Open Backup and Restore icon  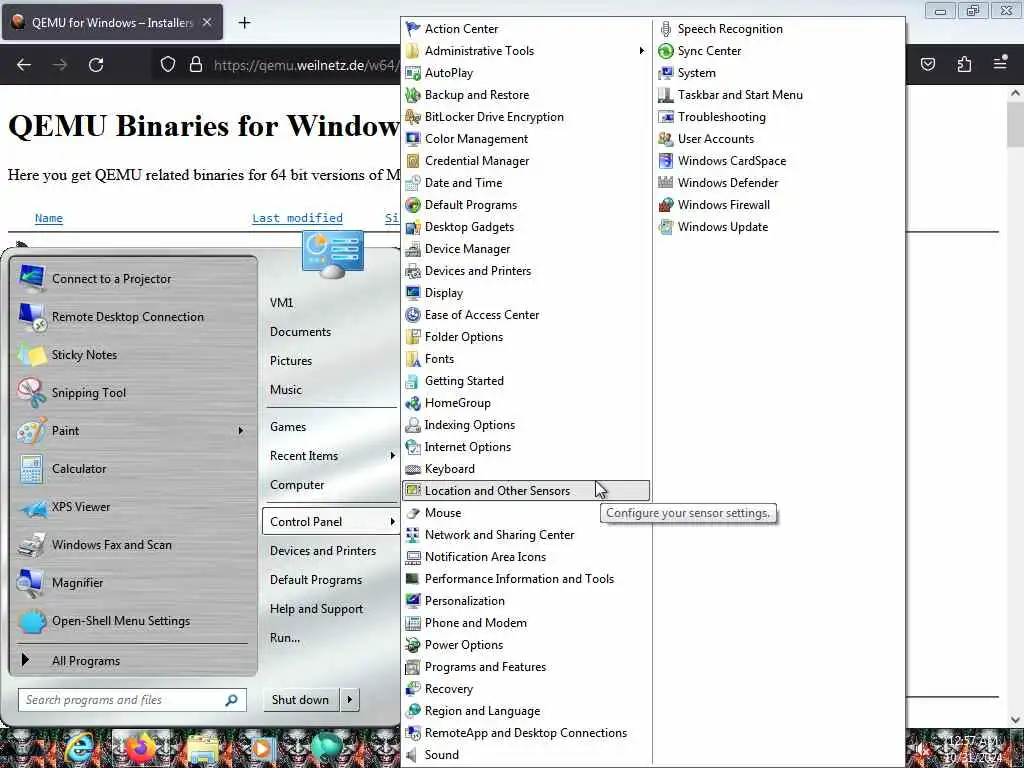pyautogui.click(x=413, y=95)
